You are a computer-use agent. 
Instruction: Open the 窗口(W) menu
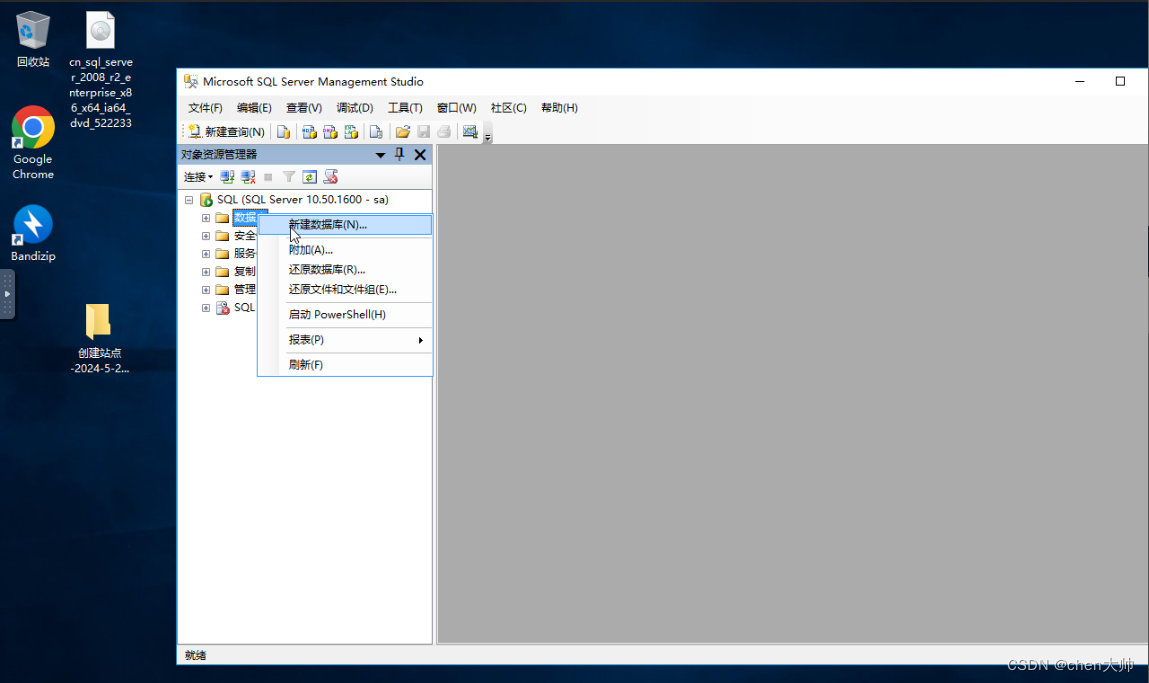(x=457, y=108)
